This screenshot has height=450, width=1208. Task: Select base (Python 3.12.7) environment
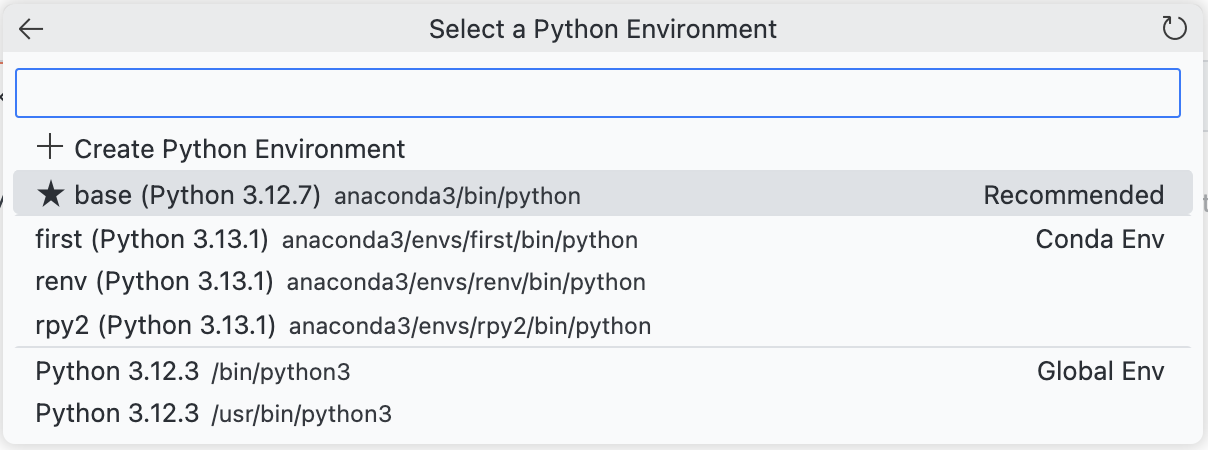click(197, 195)
